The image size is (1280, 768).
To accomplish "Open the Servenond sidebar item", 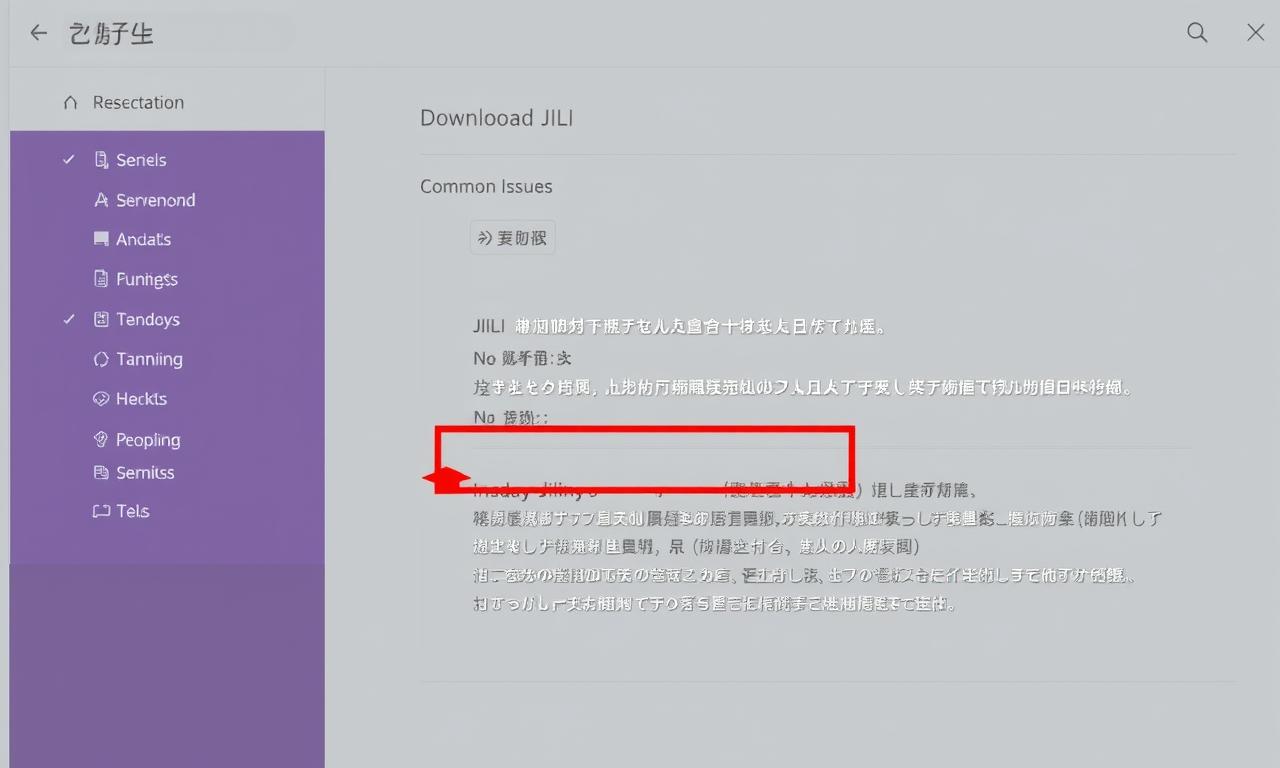I will coord(156,200).
